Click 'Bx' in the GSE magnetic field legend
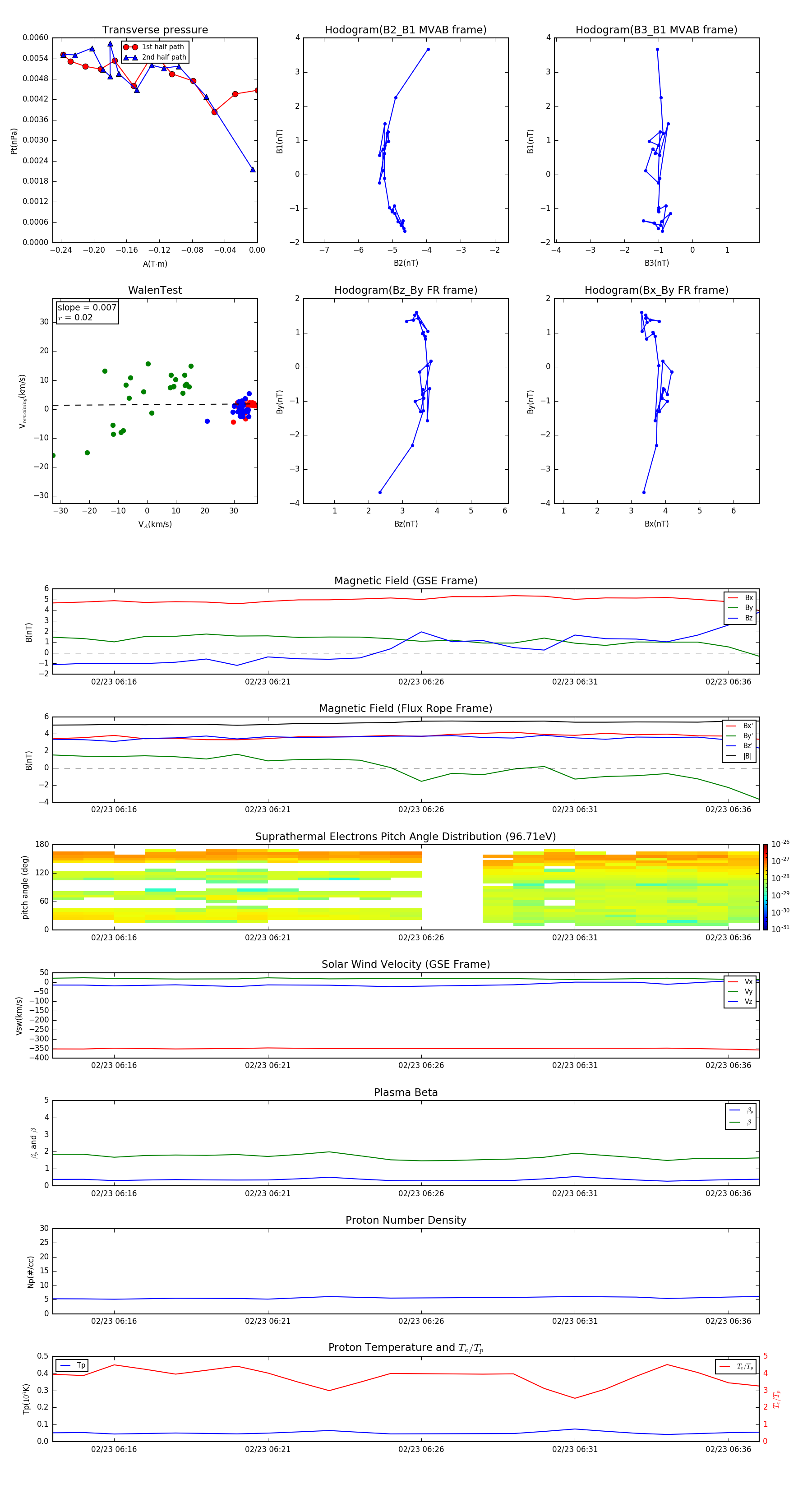The image size is (812, 1489). pyautogui.click(x=748, y=598)
